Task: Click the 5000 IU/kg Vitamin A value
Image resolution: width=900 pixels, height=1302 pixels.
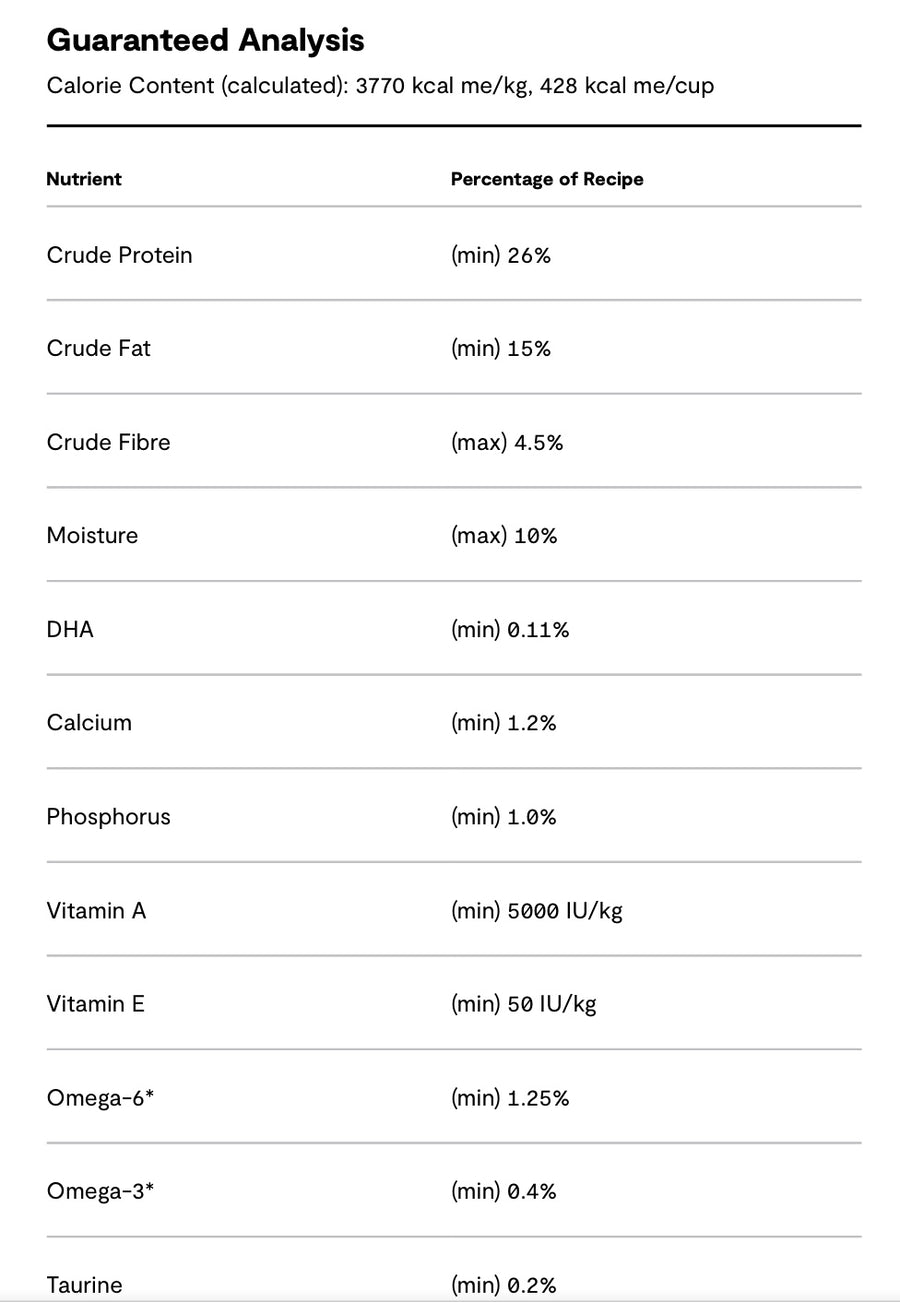Action: [x=537, y=910]
